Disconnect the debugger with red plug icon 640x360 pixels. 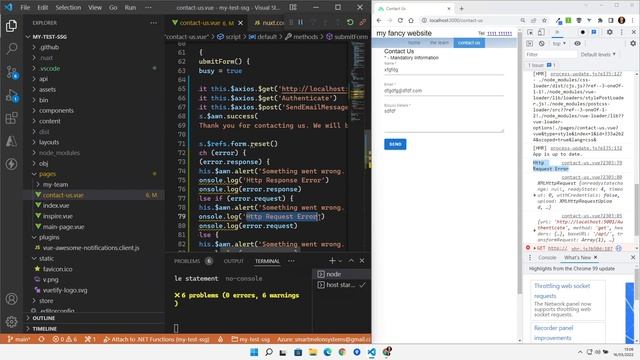point(362,22)
